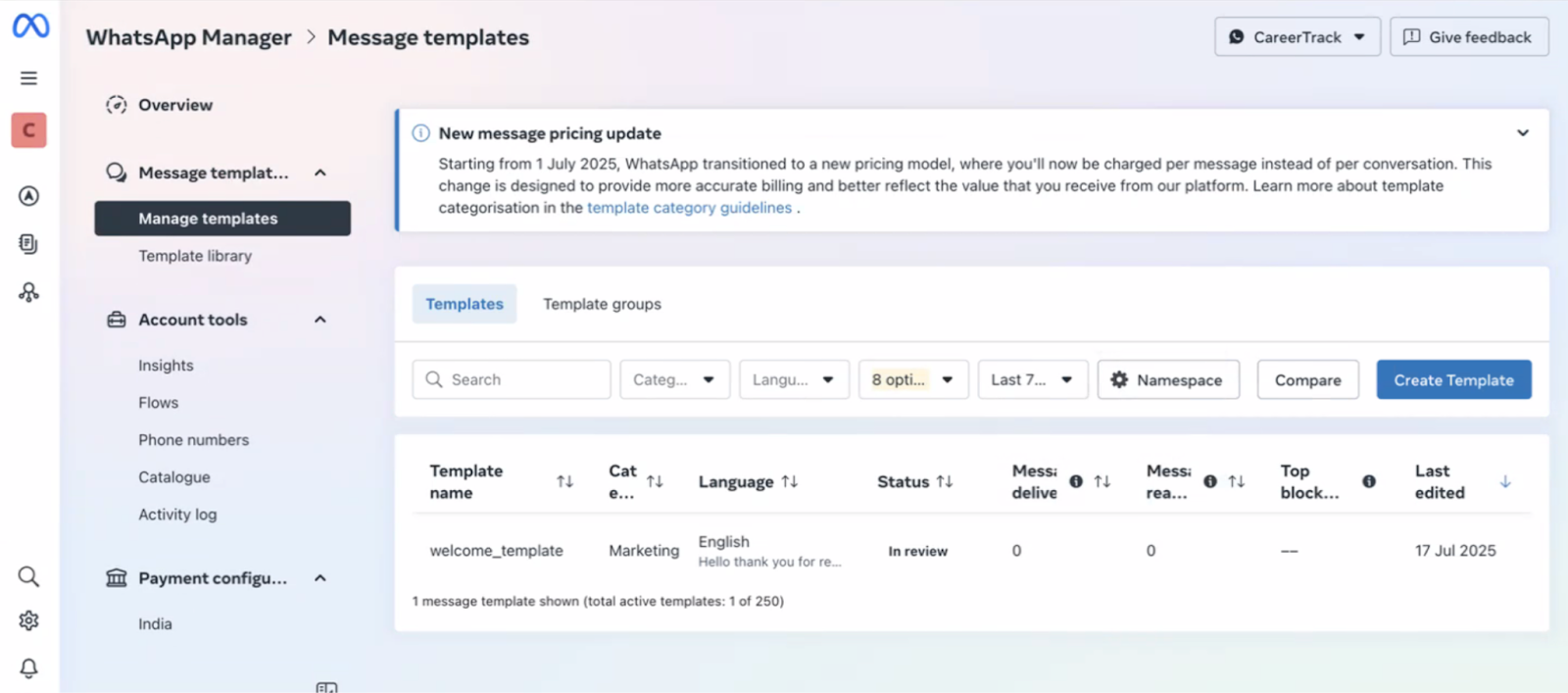Open Phone numbers in sidebar
Screen dimensions: 1568x693
193,440
